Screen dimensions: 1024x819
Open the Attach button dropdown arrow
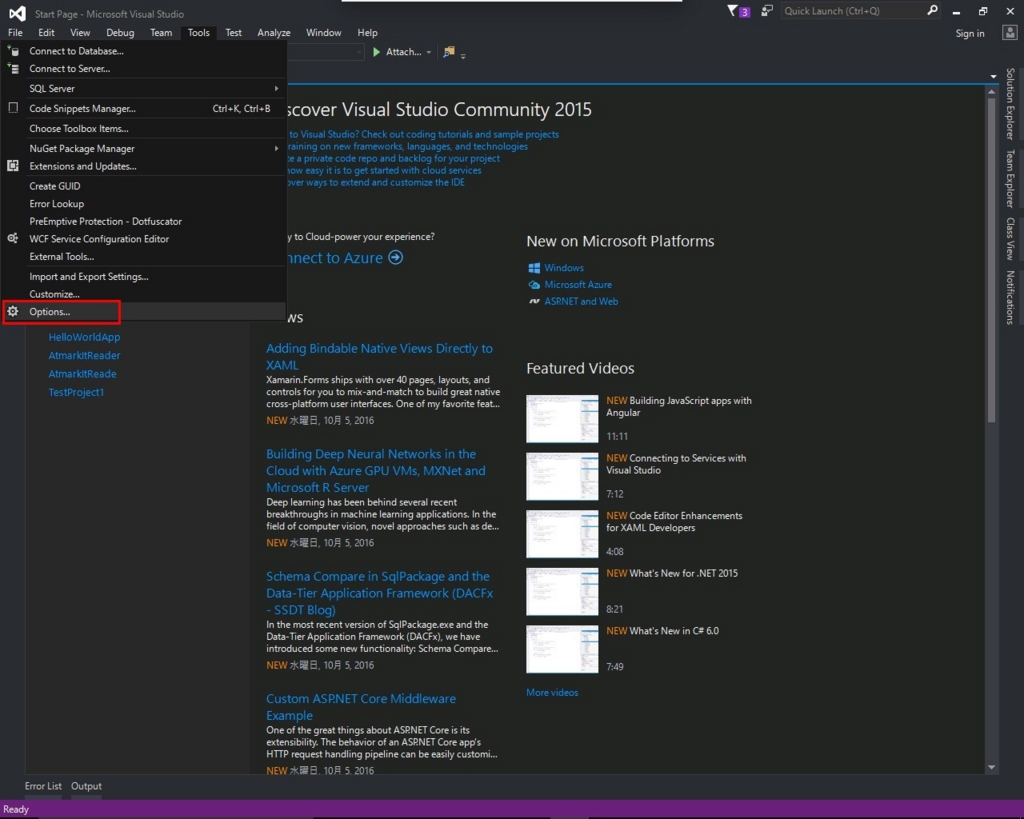(x=428, y=52)
